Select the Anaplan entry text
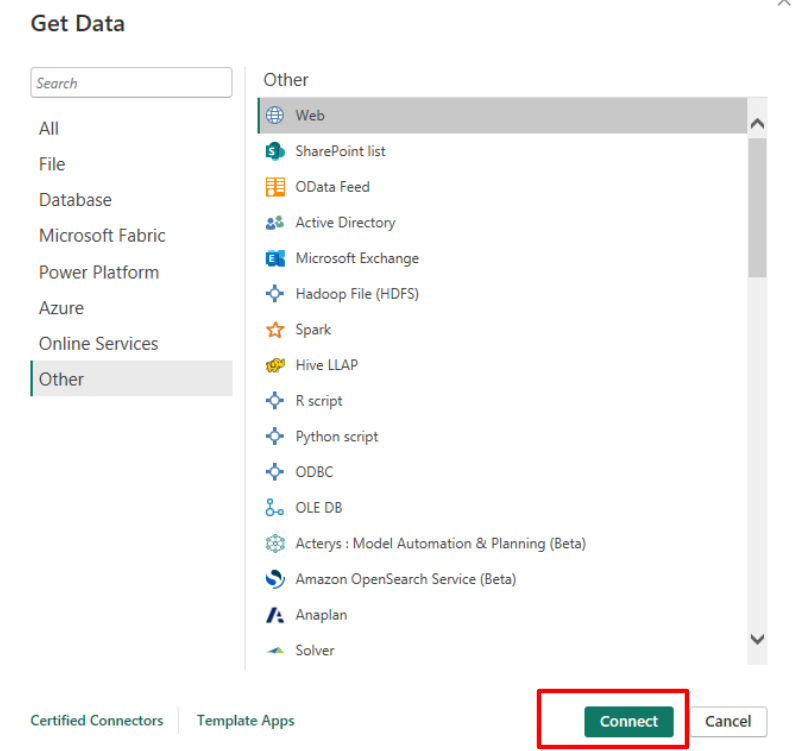This screenshot has height=751, width=795. pos(321,615)
